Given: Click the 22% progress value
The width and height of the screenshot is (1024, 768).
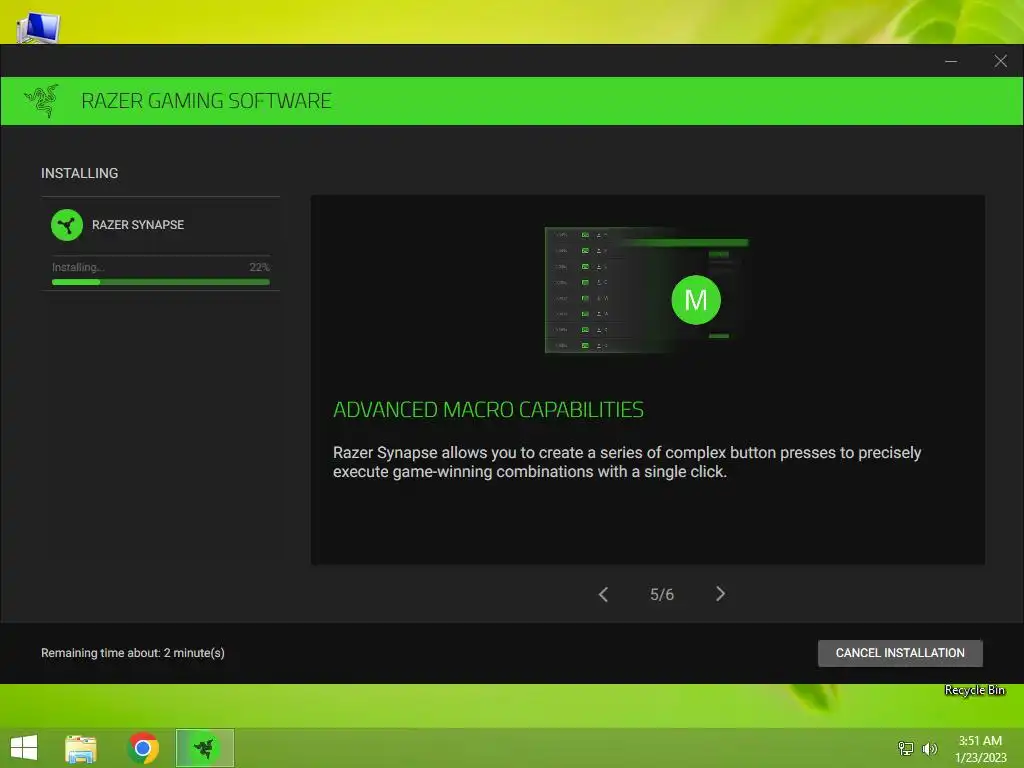Looking at the screenshot, I should point(259,267).
